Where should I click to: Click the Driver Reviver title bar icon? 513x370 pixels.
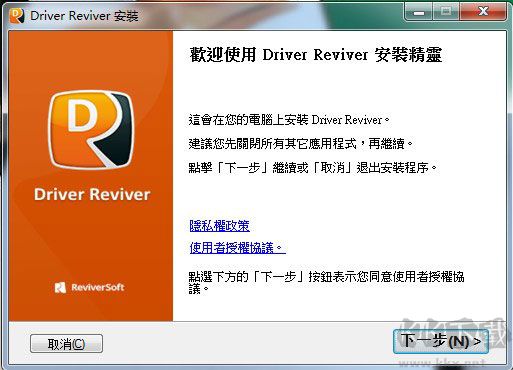[17, 16]
